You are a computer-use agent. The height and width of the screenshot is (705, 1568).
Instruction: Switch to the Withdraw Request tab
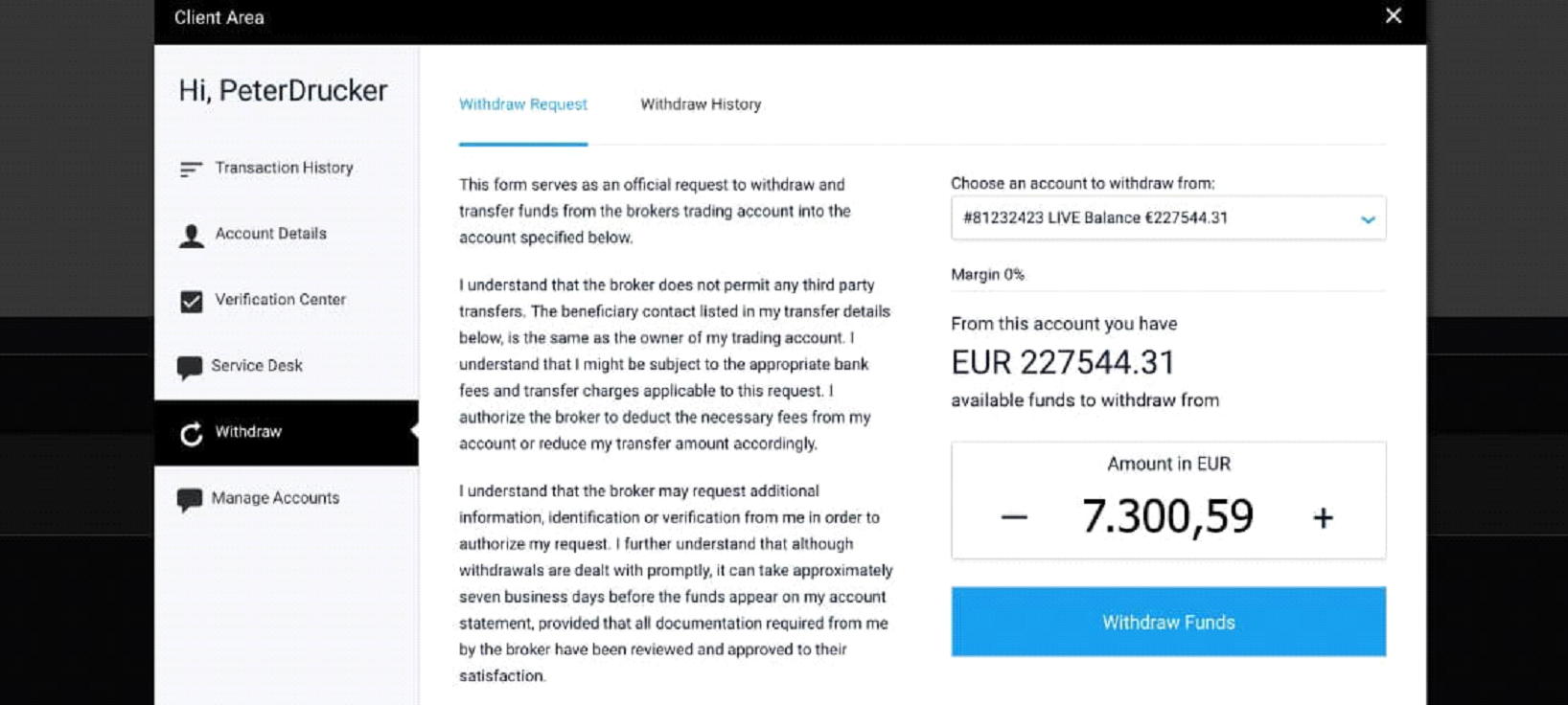pos(523,104)
